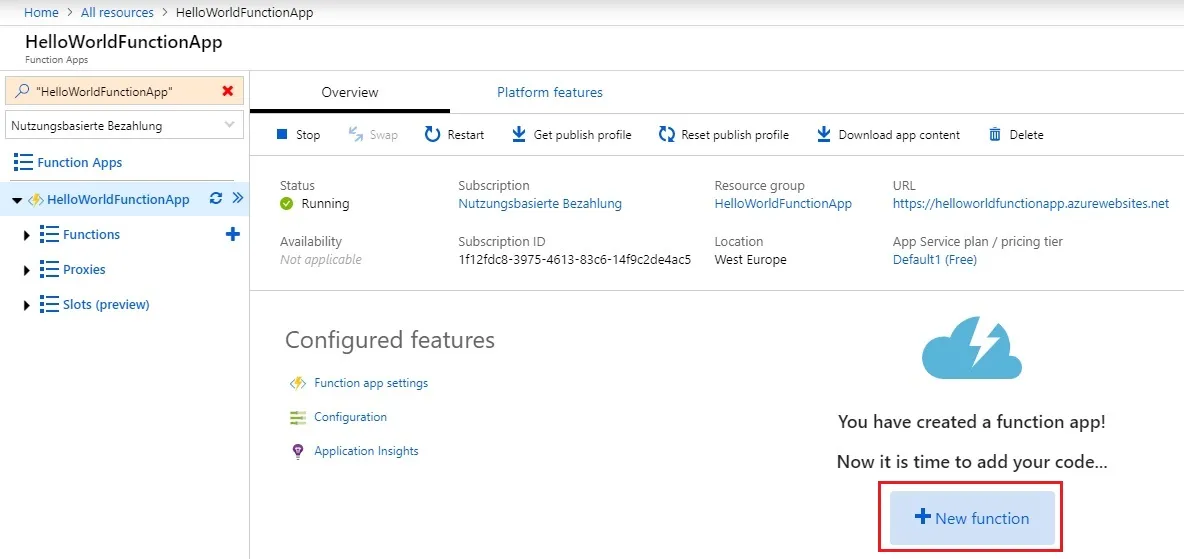Click the Running status text
Viewport: 1184px width, 559px height.
[325, 203]
